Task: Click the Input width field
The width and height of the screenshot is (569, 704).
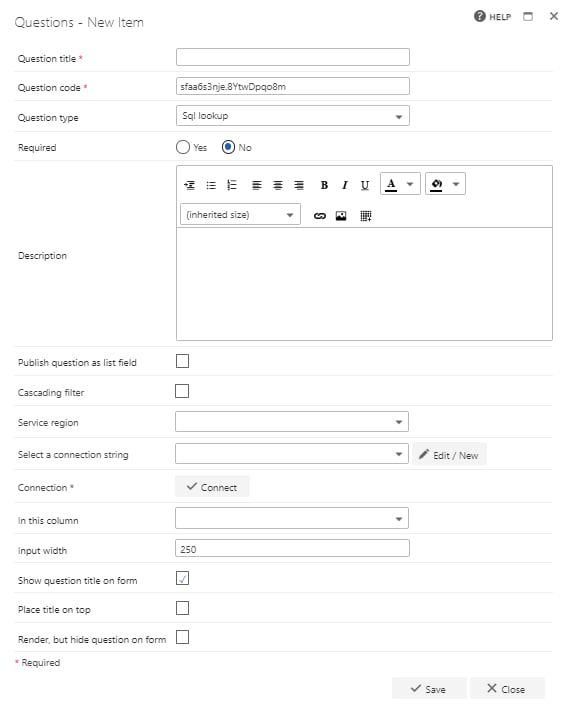Action: tap(292, 548)
